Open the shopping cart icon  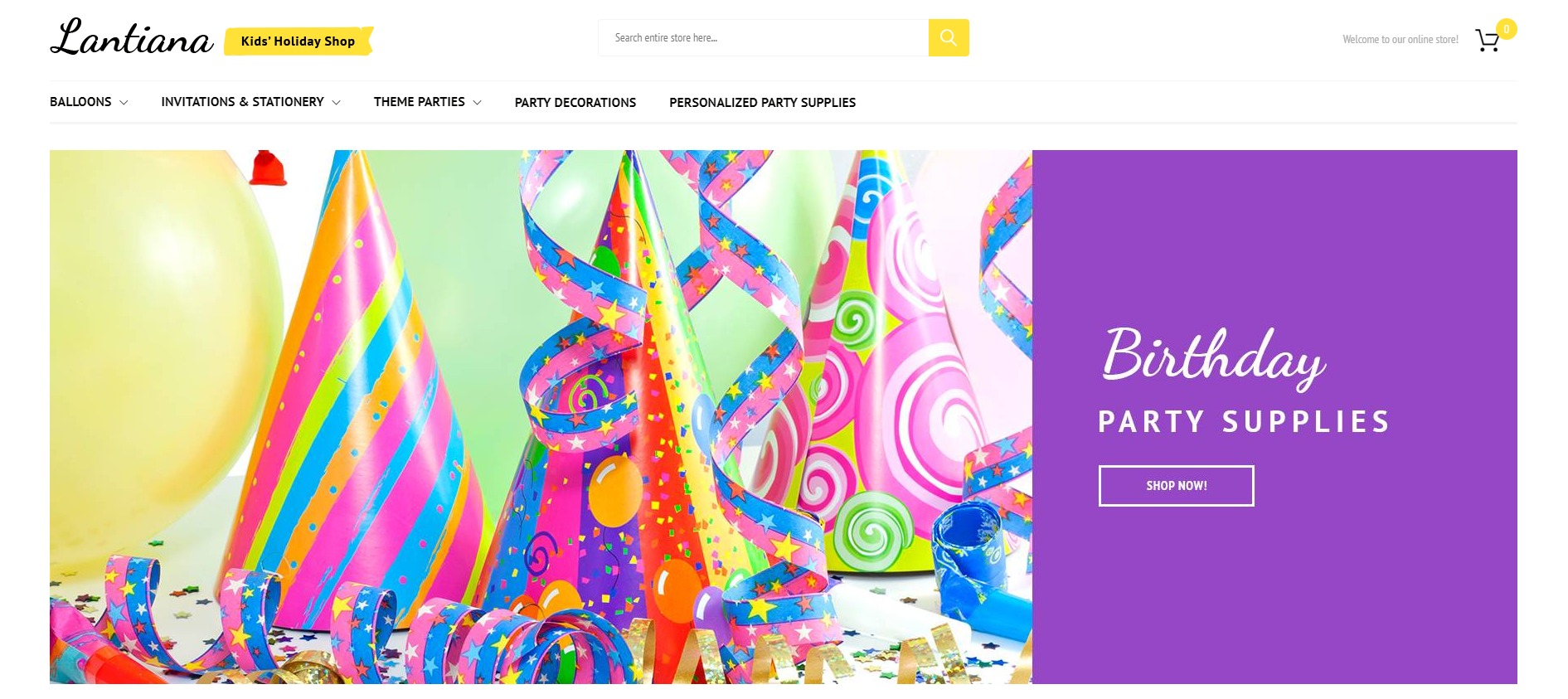pos(1487,41)
